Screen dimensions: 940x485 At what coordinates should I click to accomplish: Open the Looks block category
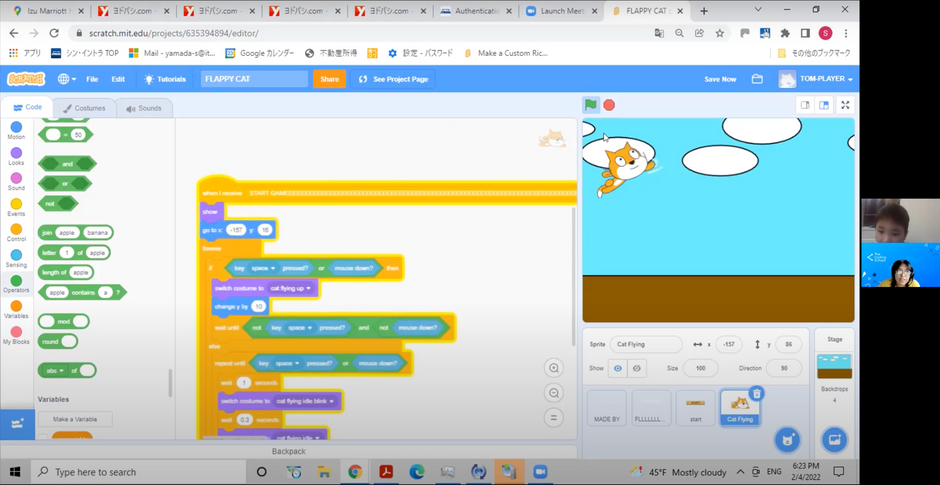[16, 156]
